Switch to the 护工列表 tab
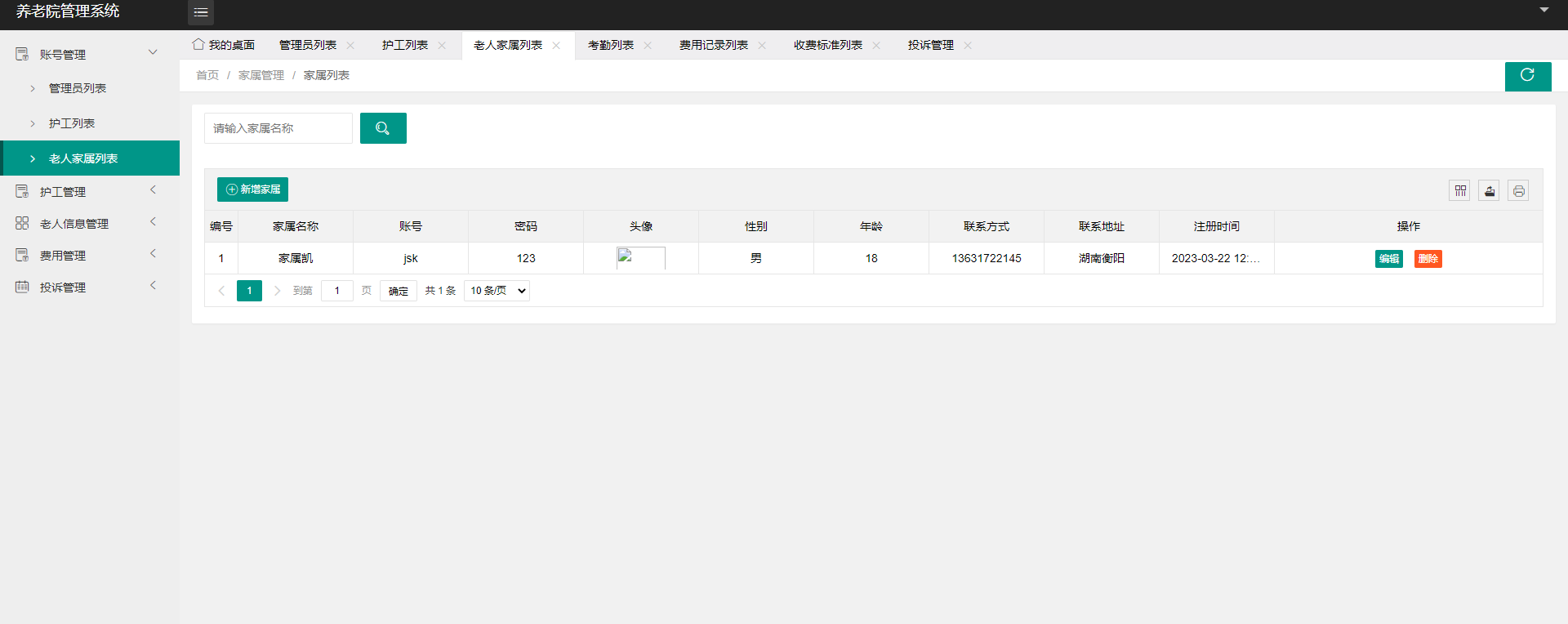The width and height of the screenshot is (1568, 624). (405, 45)
